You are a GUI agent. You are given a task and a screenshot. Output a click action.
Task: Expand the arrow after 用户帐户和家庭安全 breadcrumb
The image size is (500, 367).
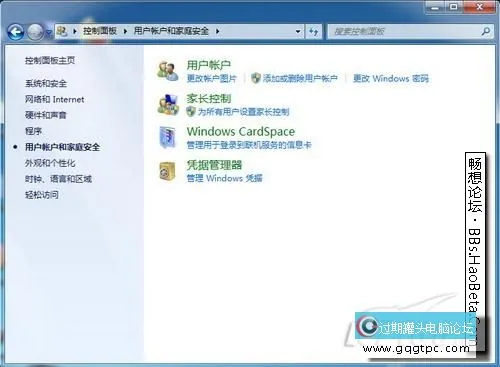point(217,31)
